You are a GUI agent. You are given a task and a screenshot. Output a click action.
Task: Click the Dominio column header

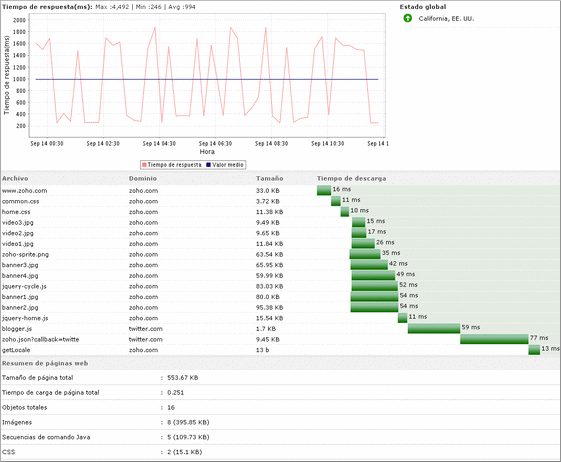pos(143,178)
